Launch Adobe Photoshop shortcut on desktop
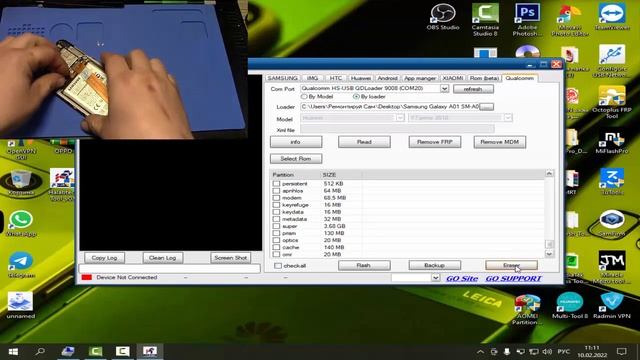The width and height of the screenshot is (640, 360). pos(527,20)
